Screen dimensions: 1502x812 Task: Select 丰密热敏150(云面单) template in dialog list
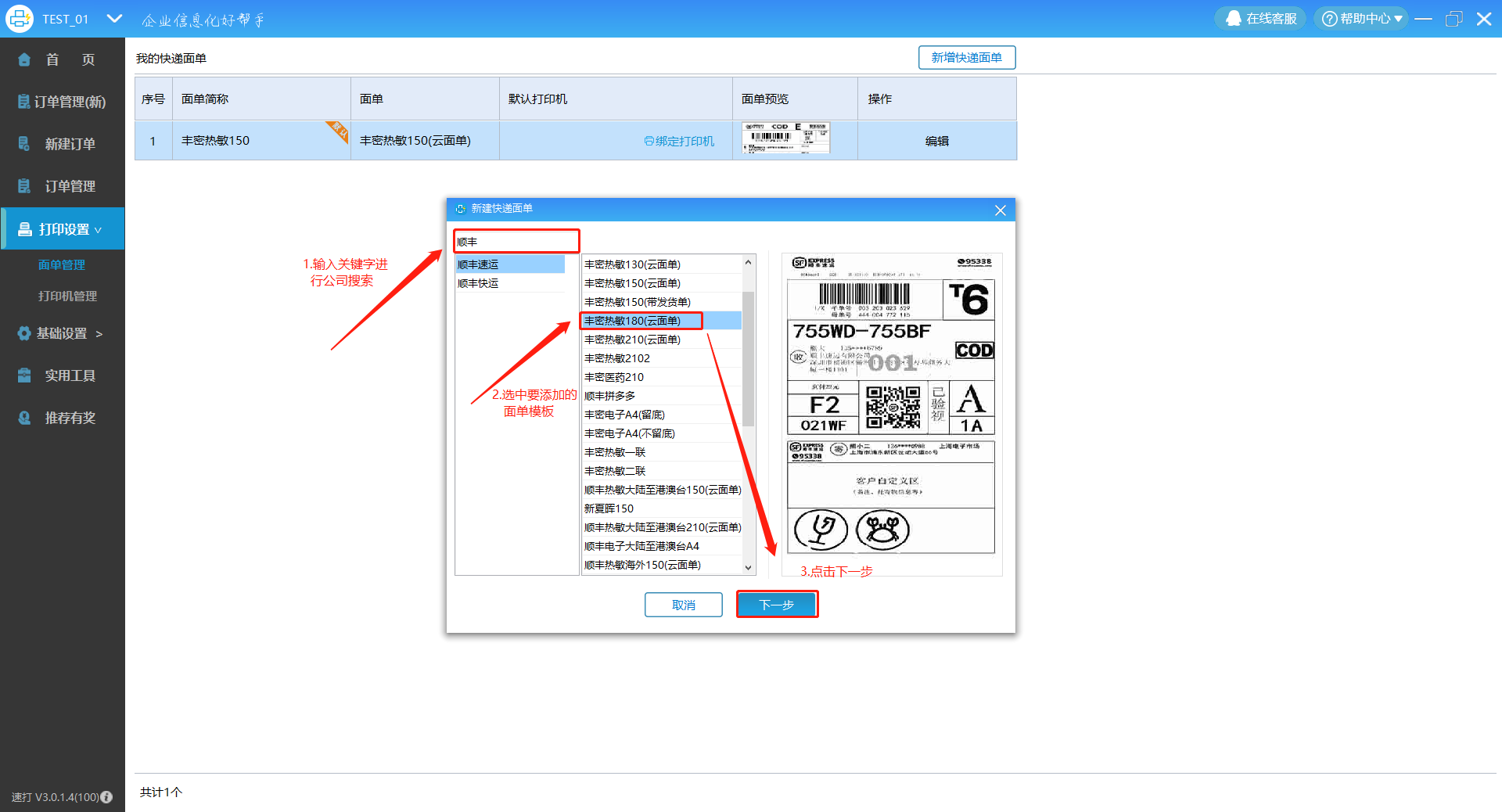pos(662,283)
